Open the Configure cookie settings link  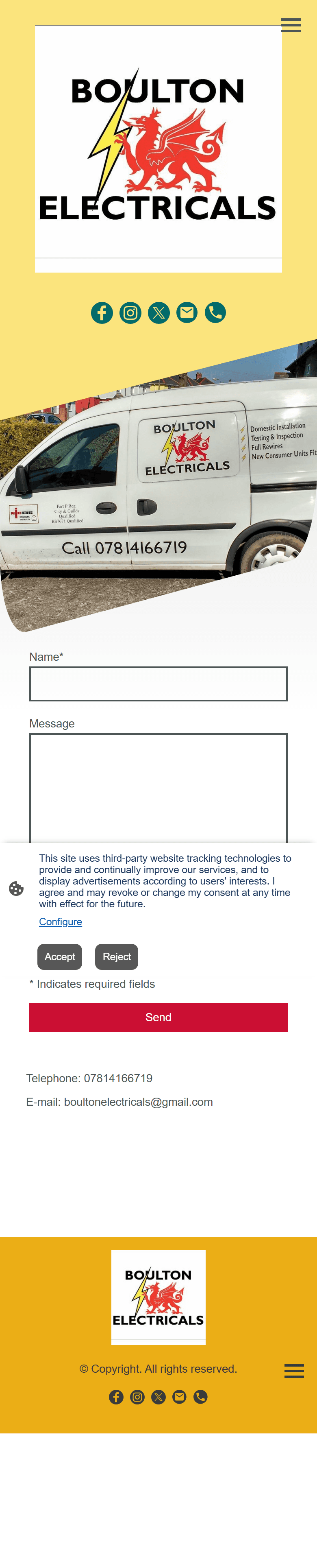tap(60, 922)
